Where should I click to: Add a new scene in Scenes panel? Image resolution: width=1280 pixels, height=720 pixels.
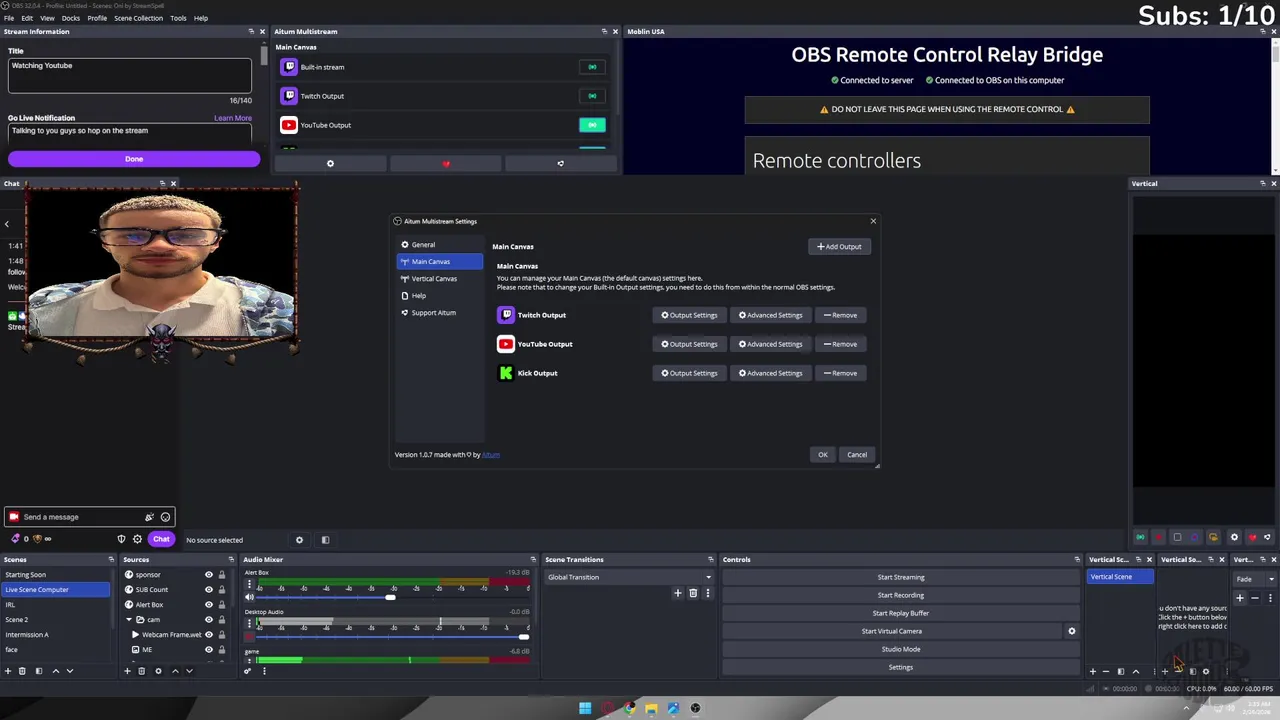[x=8, y=671]
